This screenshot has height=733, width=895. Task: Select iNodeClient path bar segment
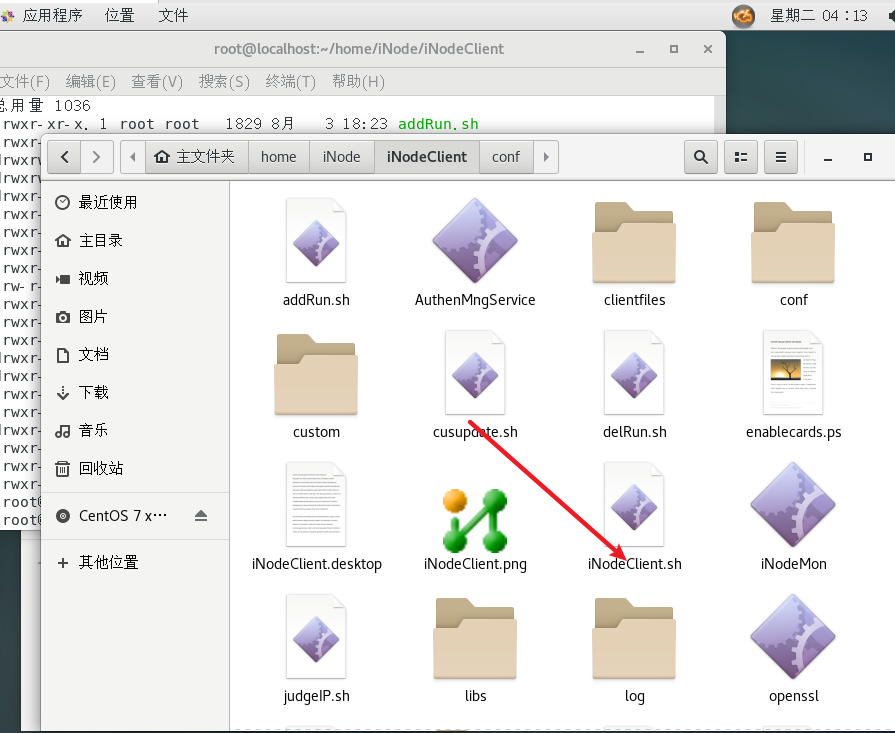point(426,157)
